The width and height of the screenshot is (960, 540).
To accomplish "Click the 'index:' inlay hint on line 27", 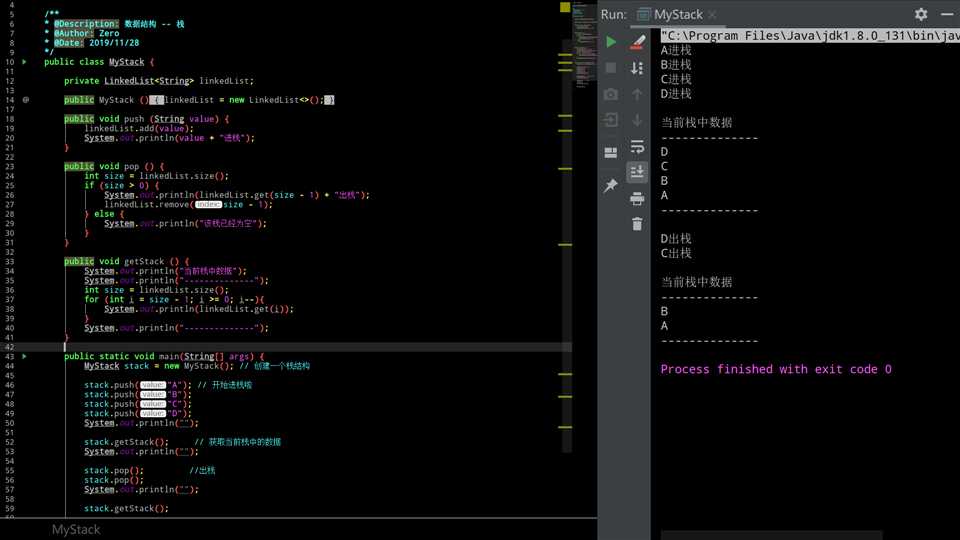I will pyautogui.click(x=208, y=204).
